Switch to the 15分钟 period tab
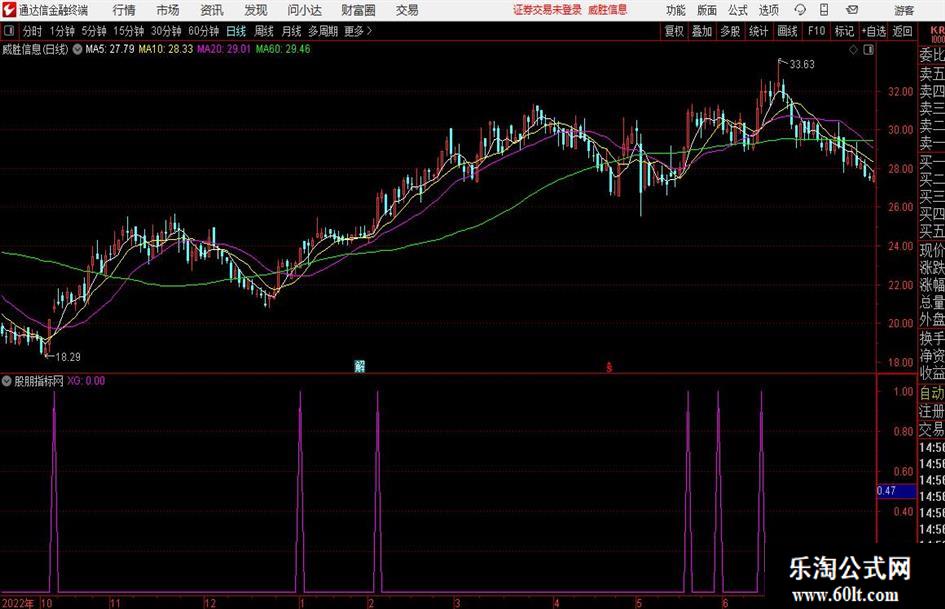The image size is (945, 609). [x=129, y=31]
